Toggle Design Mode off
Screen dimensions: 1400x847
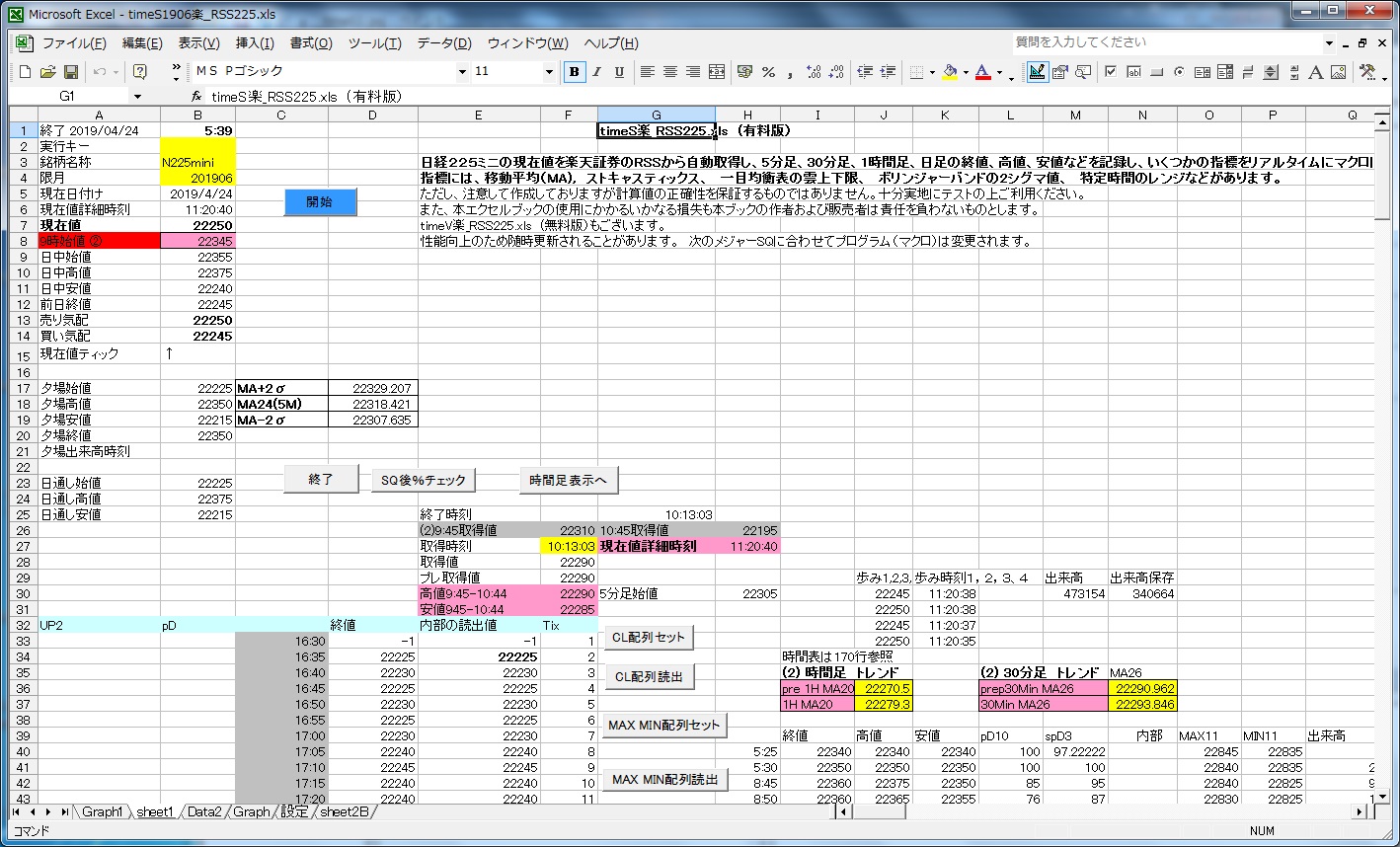[1038, 71]
